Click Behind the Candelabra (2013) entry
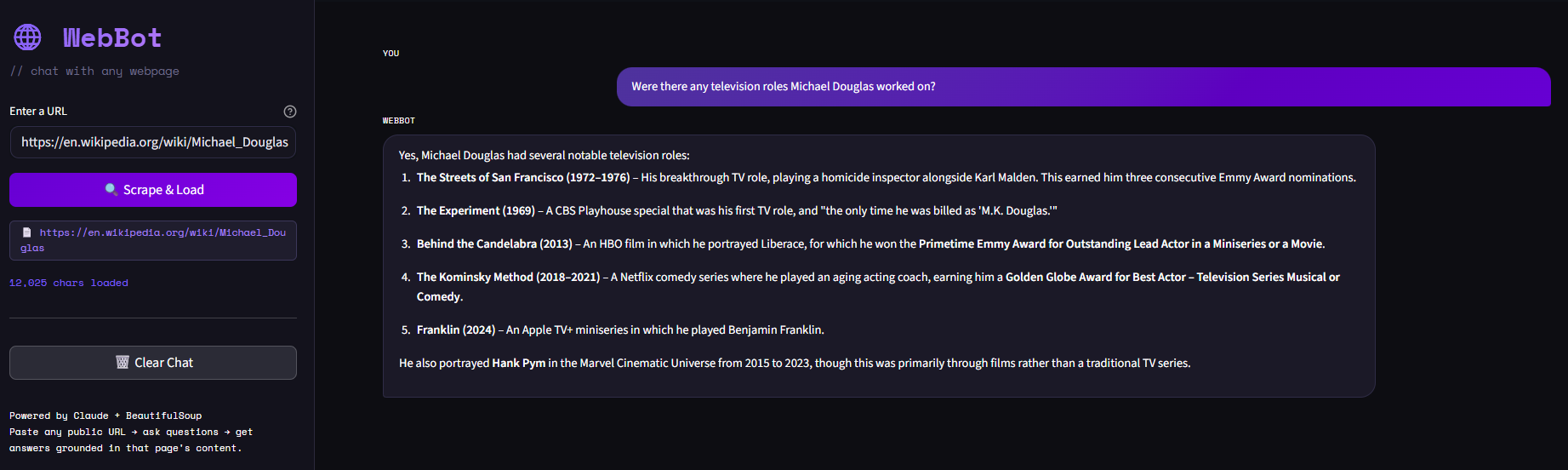Viewport: 1568px width, 470px height. tap(870, 244)
